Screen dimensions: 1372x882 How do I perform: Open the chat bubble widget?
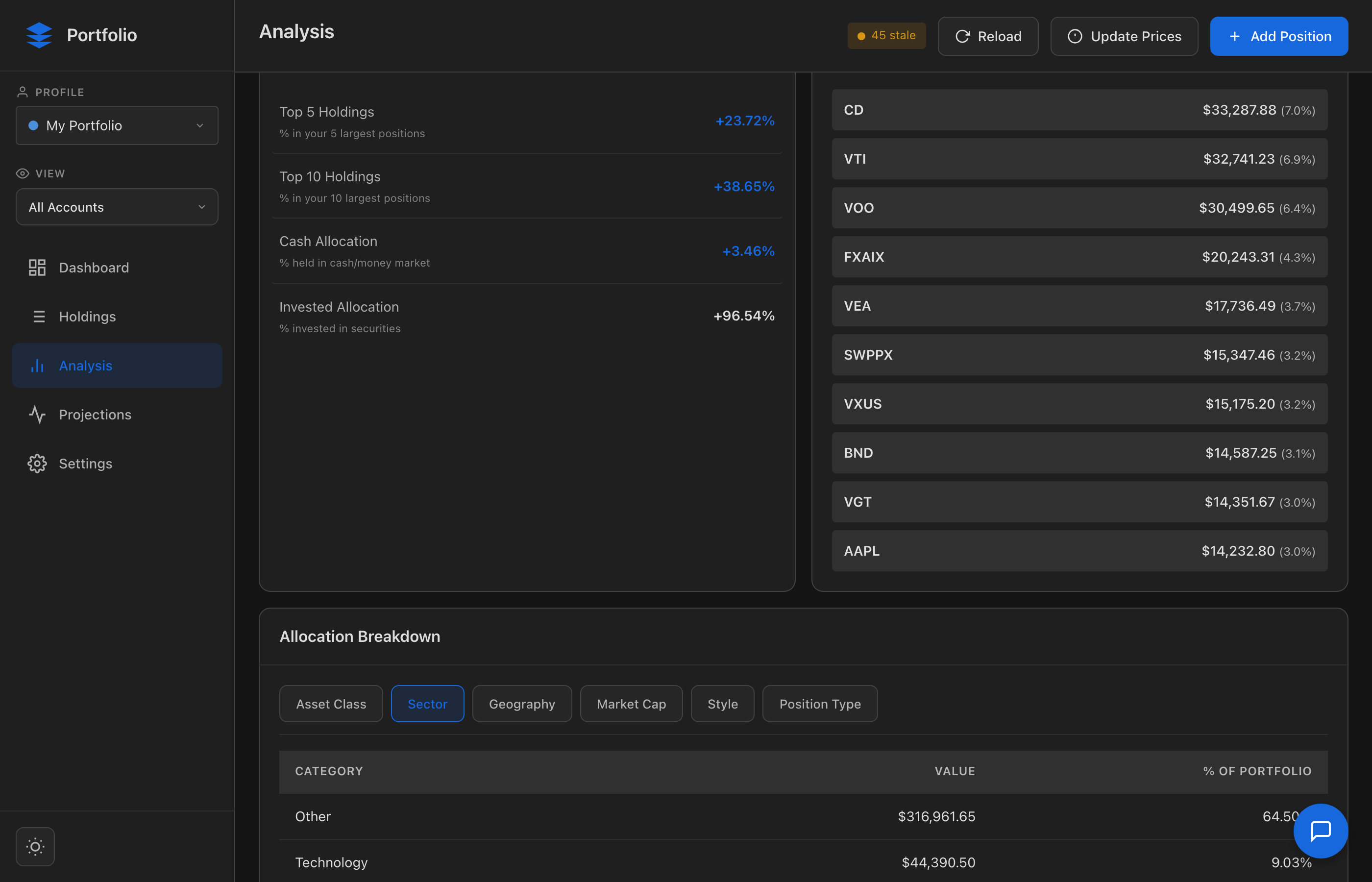coord(1321,831)
